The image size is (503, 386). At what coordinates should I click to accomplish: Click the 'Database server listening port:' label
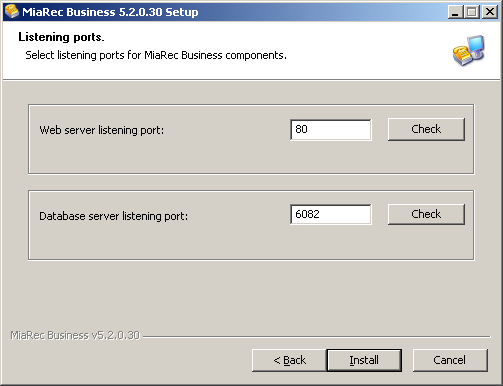(113, 216)
